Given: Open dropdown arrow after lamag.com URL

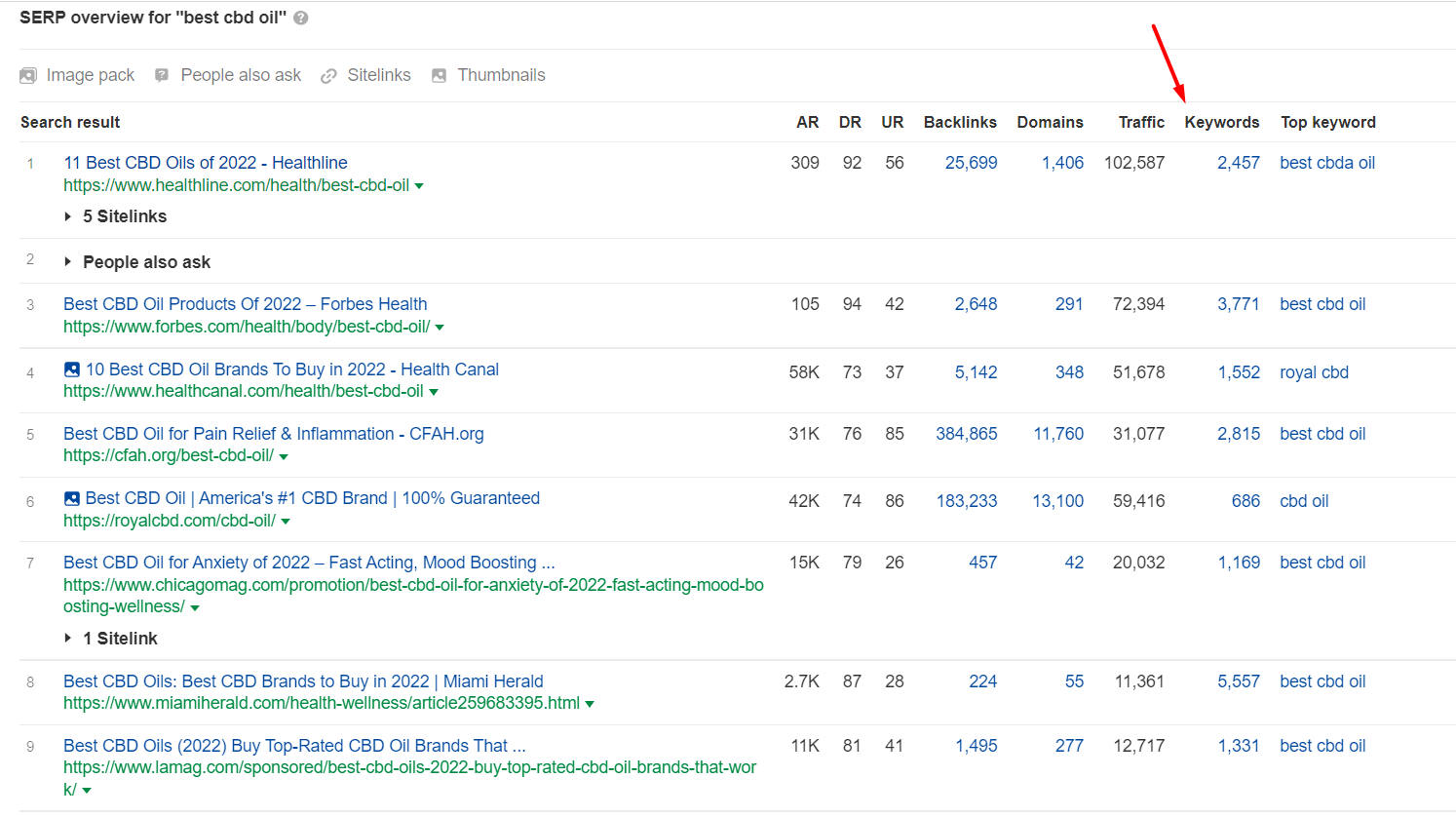Looking at the screenshot, I should (87, 791).
